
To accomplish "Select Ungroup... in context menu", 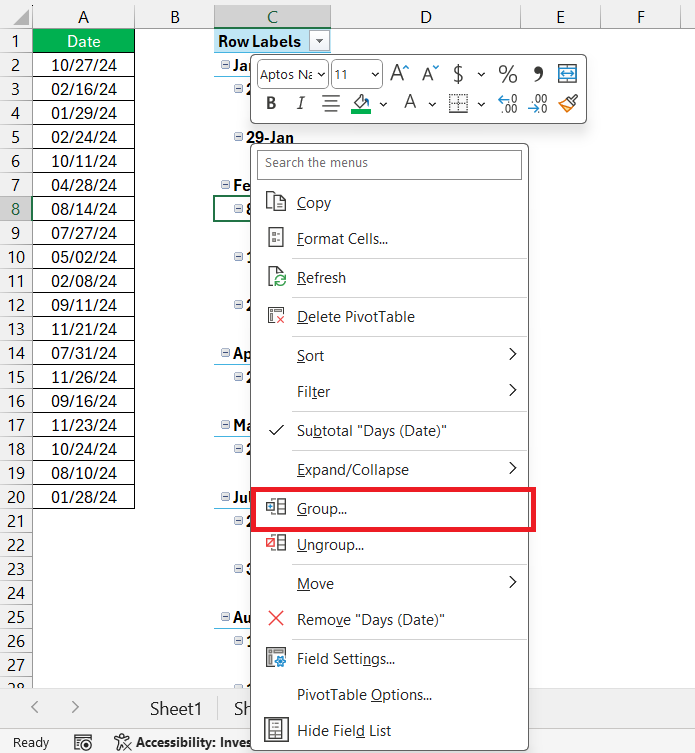I will (x=389, y=545).
